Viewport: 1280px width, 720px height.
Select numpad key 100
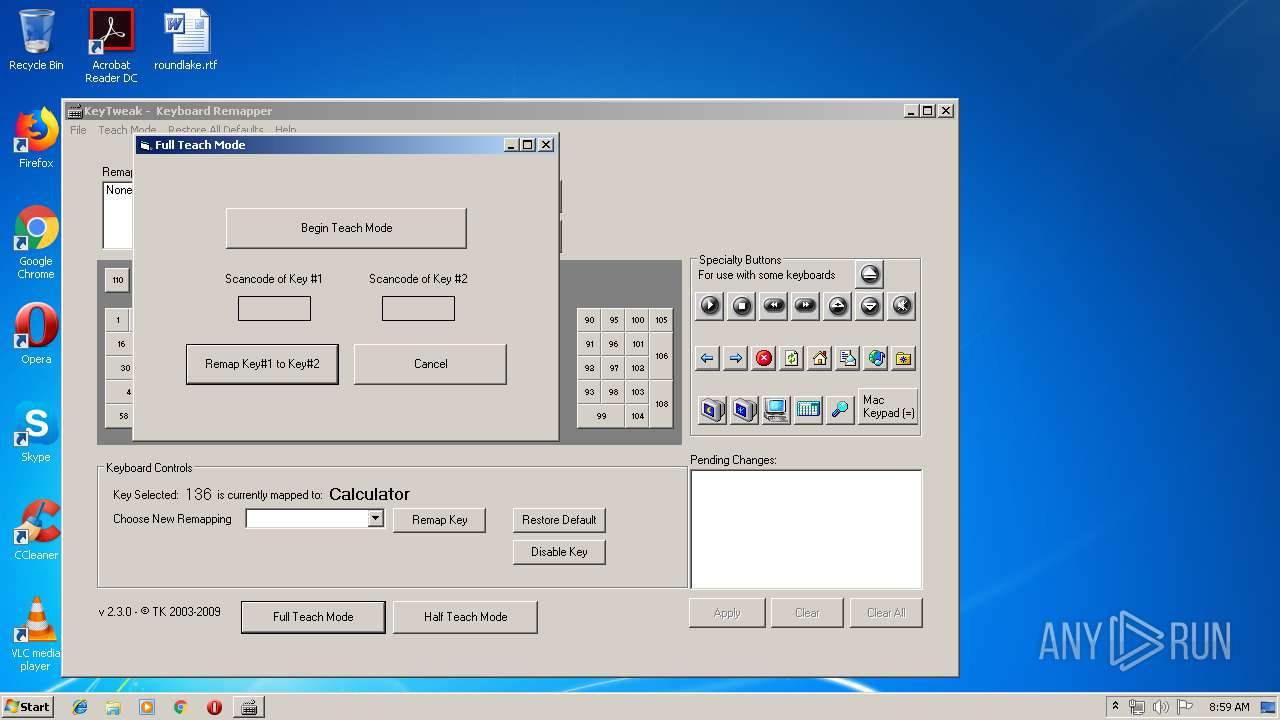(x=638, y=320)
